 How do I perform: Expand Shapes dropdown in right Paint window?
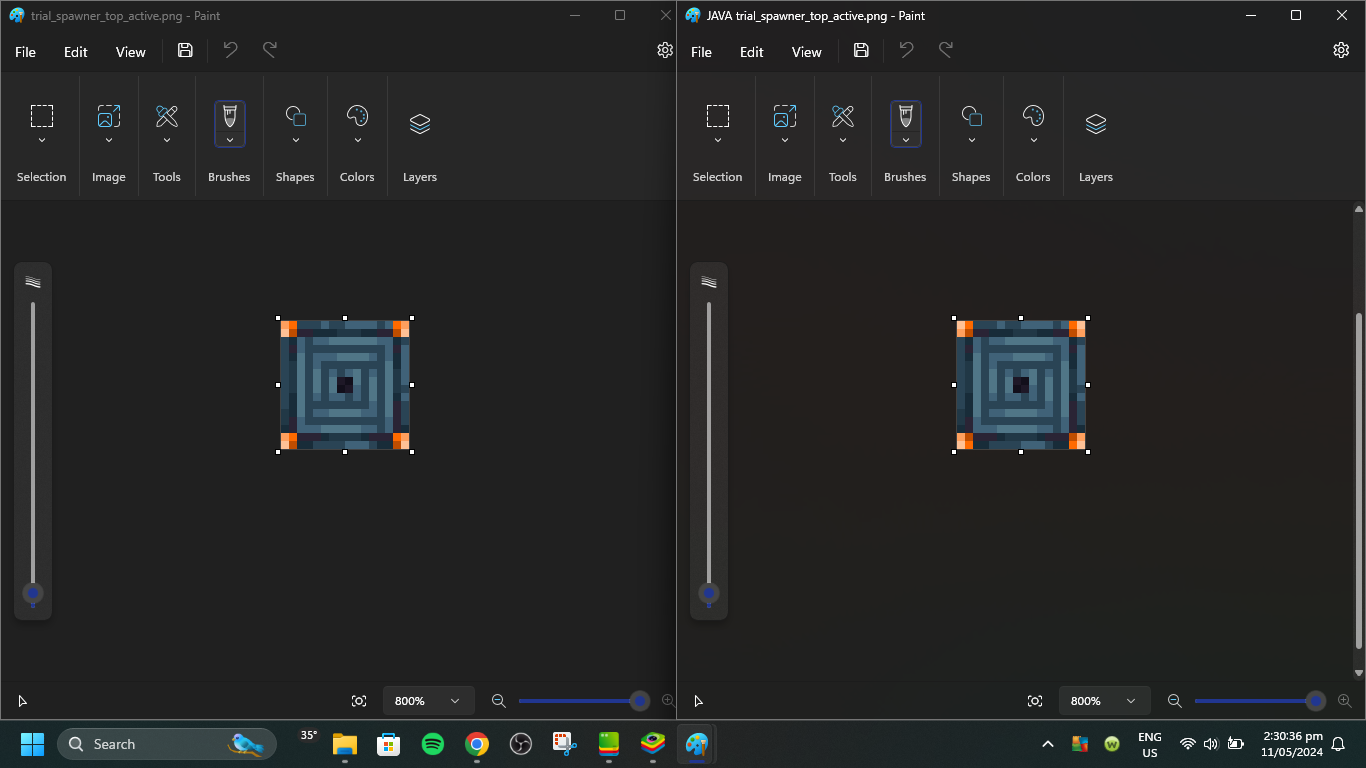(x=971, y=141)
